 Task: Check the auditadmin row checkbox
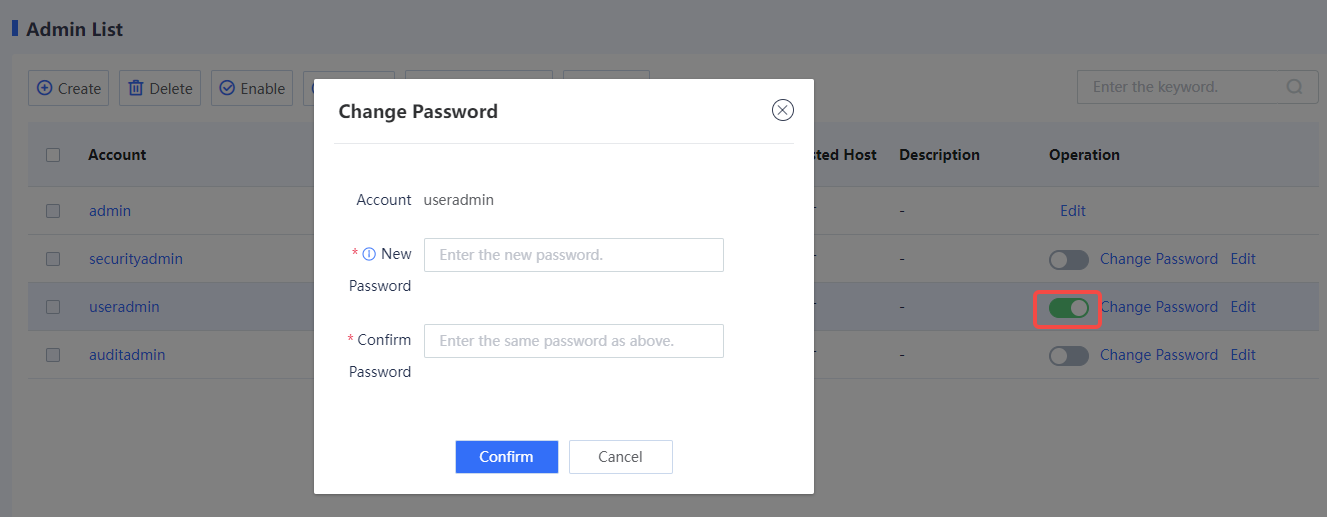pyautogui.click(x=53, y=355)
